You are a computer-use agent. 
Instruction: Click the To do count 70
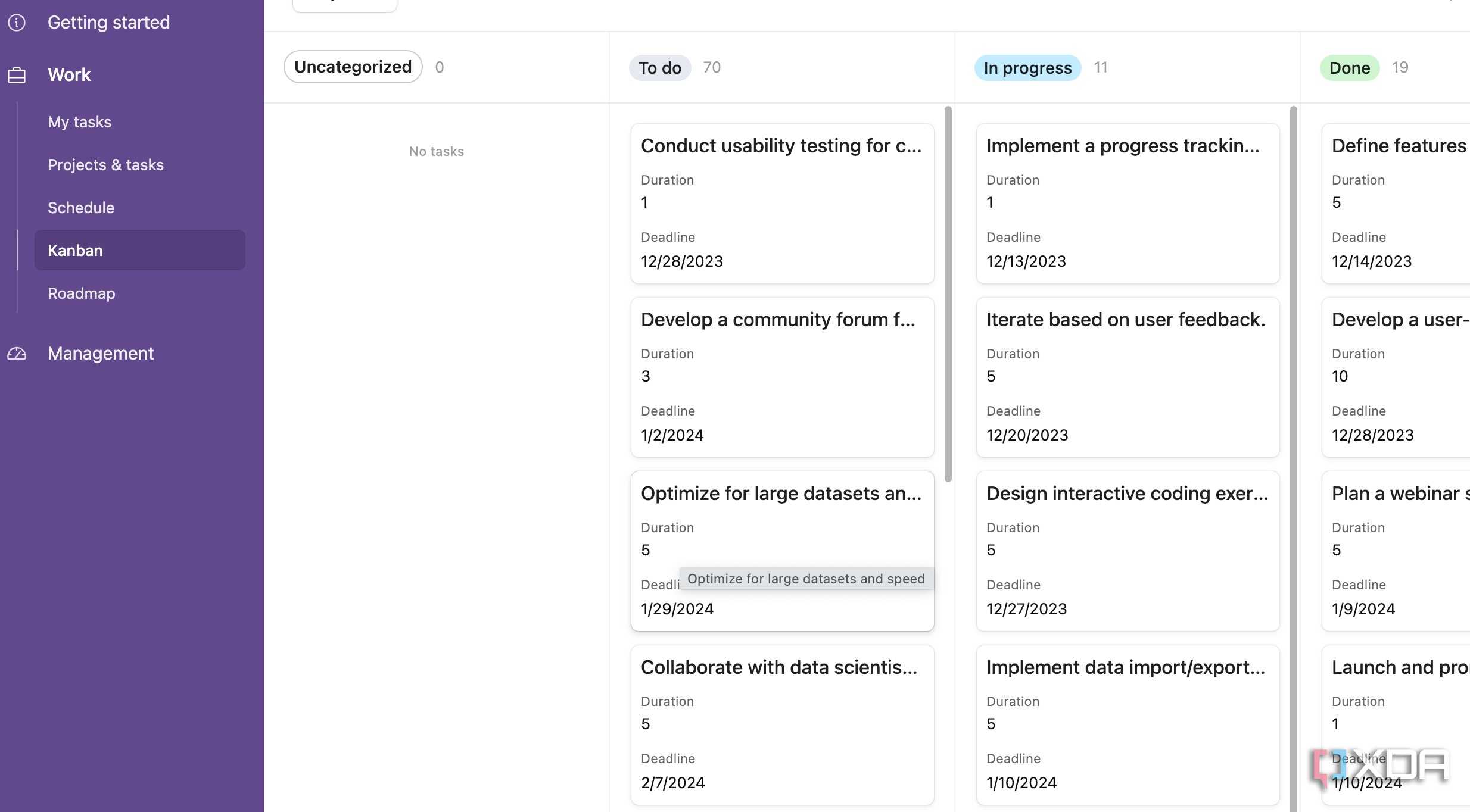tap(712, 67)
